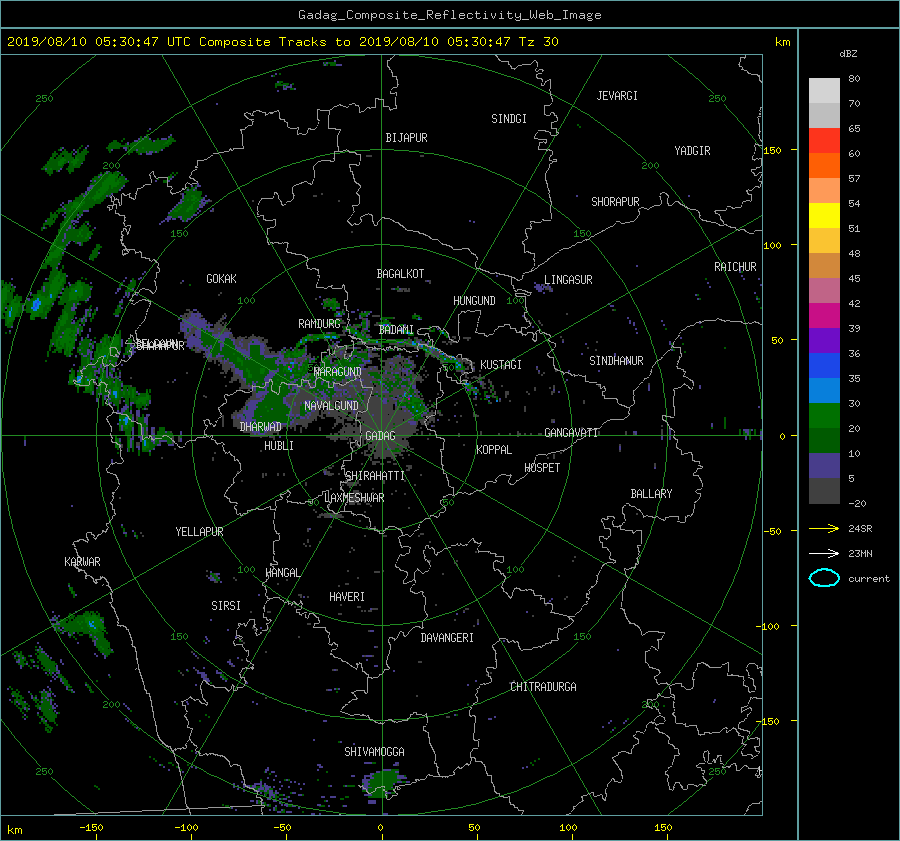Click the cyan current ellipse legend icon
Image resolution: width=900 pixels, height=841 pixels.
(x=824, y=578)
